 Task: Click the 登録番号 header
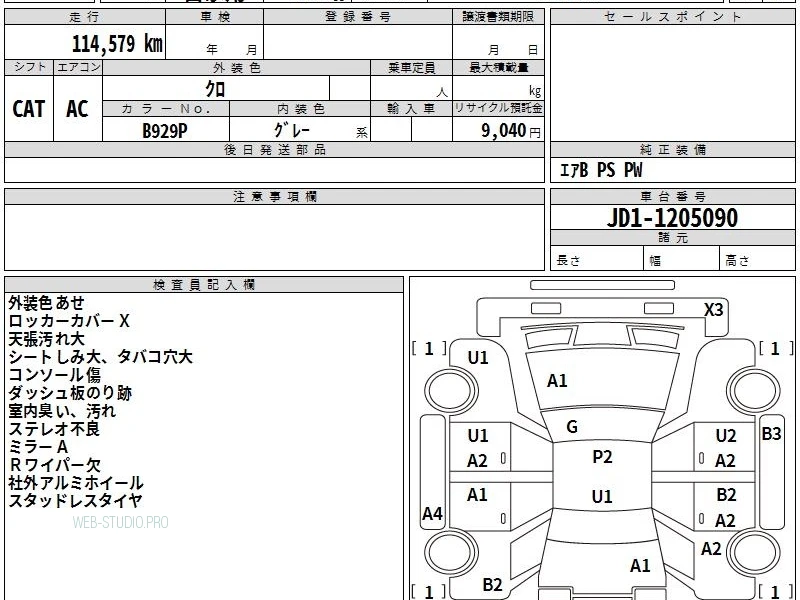tap(358, 17)
